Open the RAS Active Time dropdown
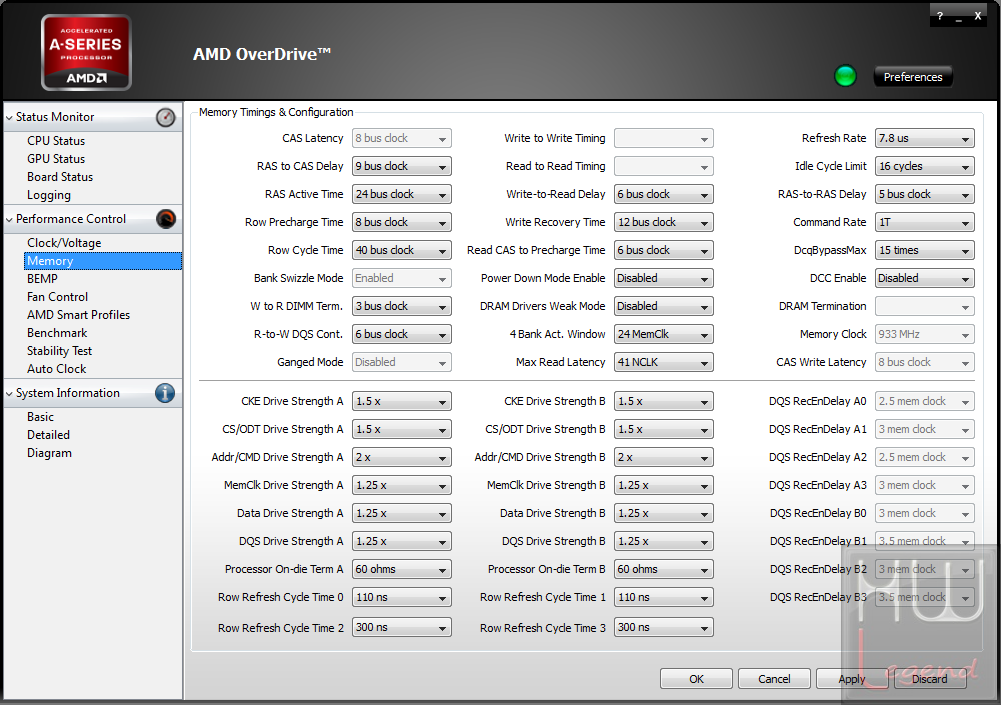This screenshot has height=705, width=1001. [402, 194]
